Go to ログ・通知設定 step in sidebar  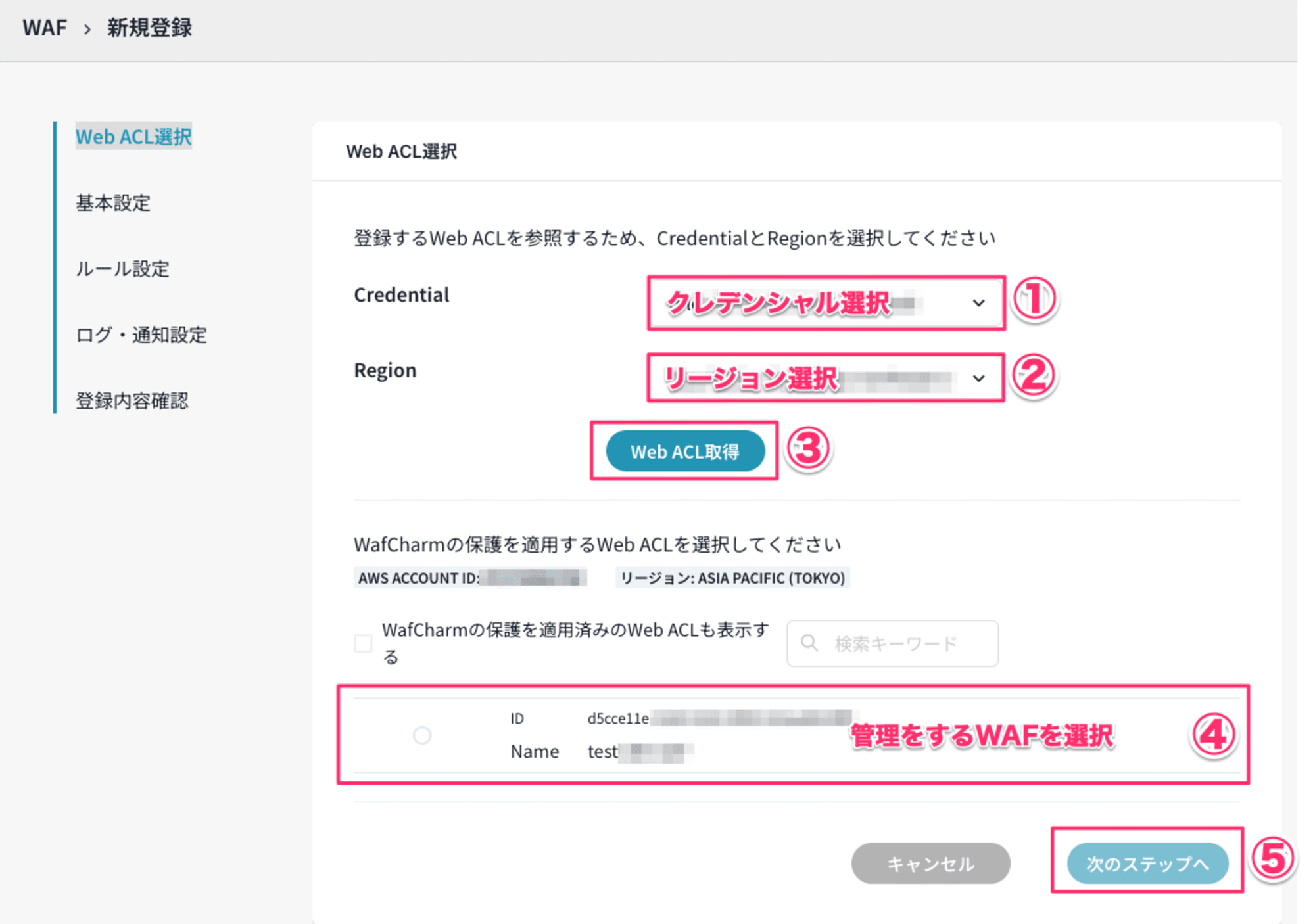tap(141, 335)
